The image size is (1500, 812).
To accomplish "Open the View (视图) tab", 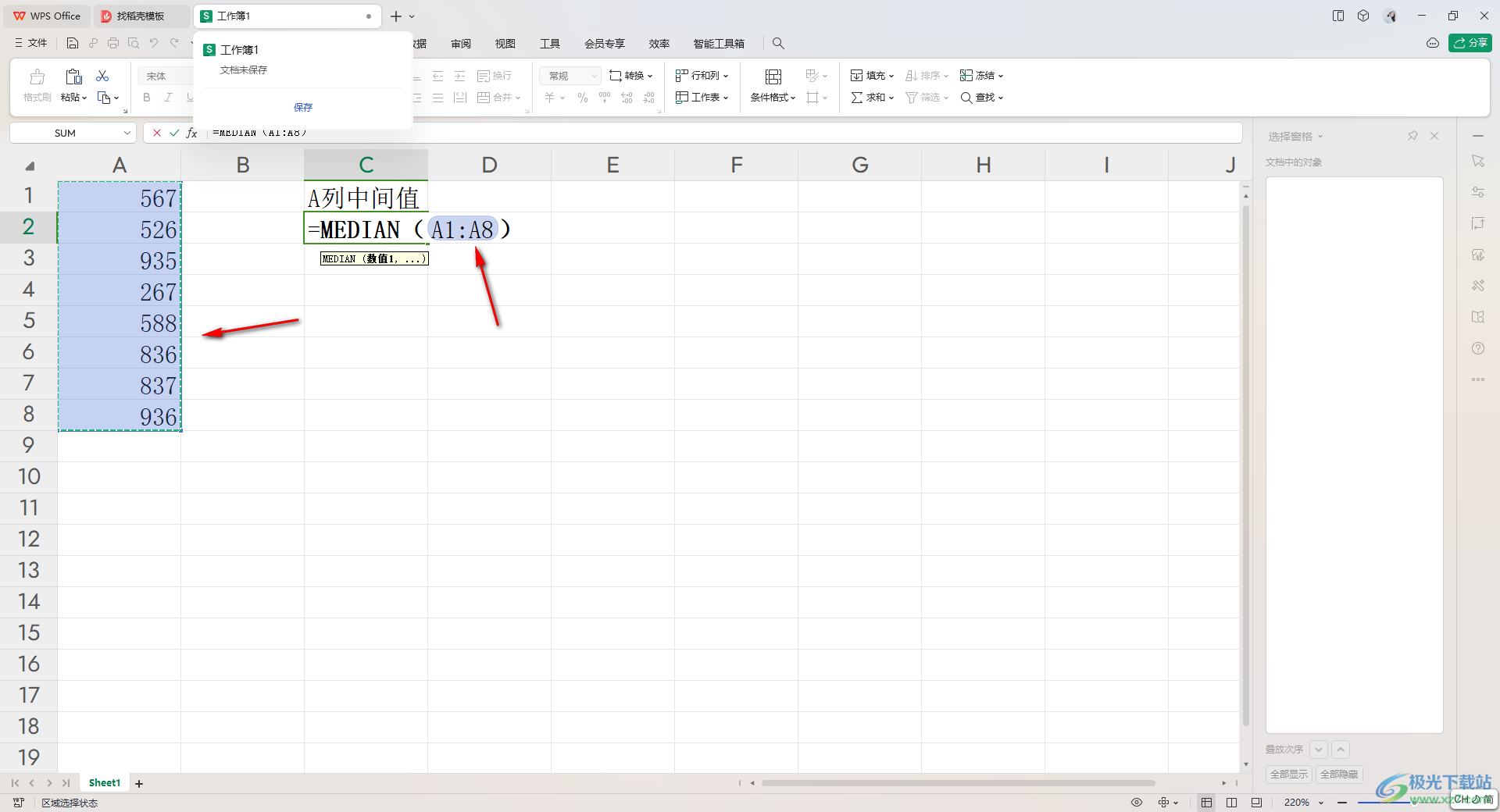I will click(505, 44).
